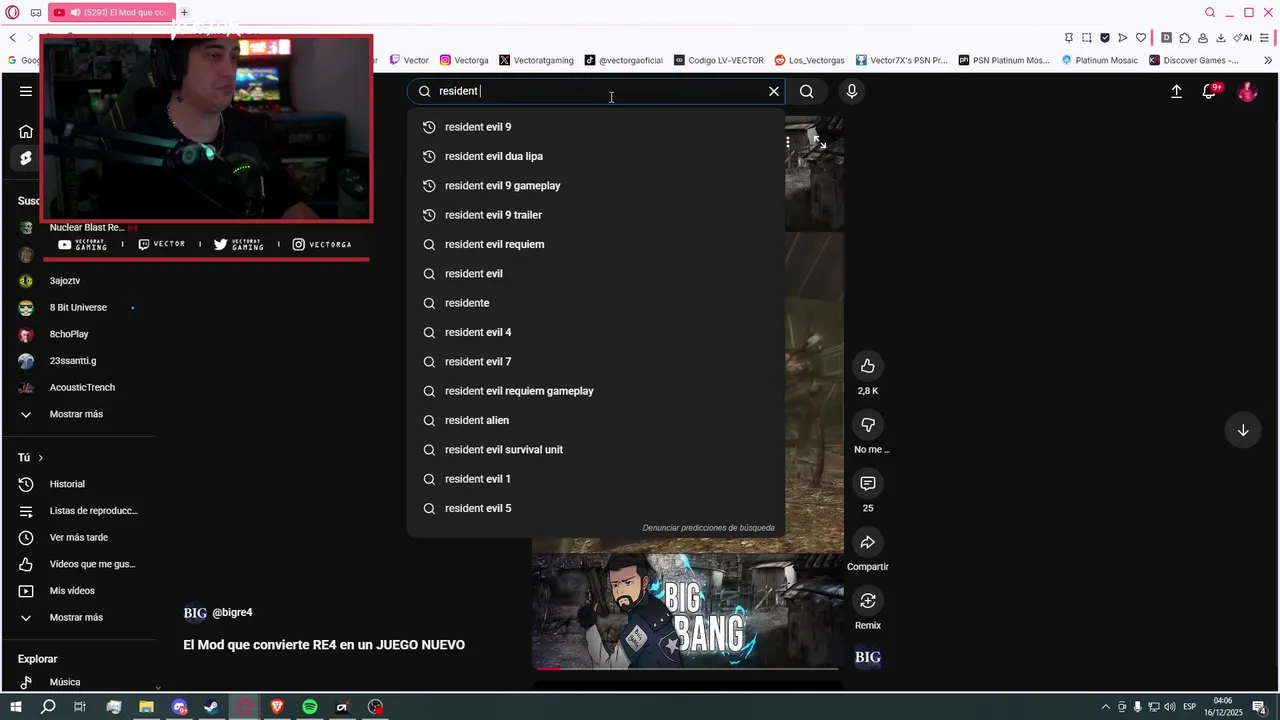
Task: Start voice search with the microphone icon
Action: click(852, 91)
